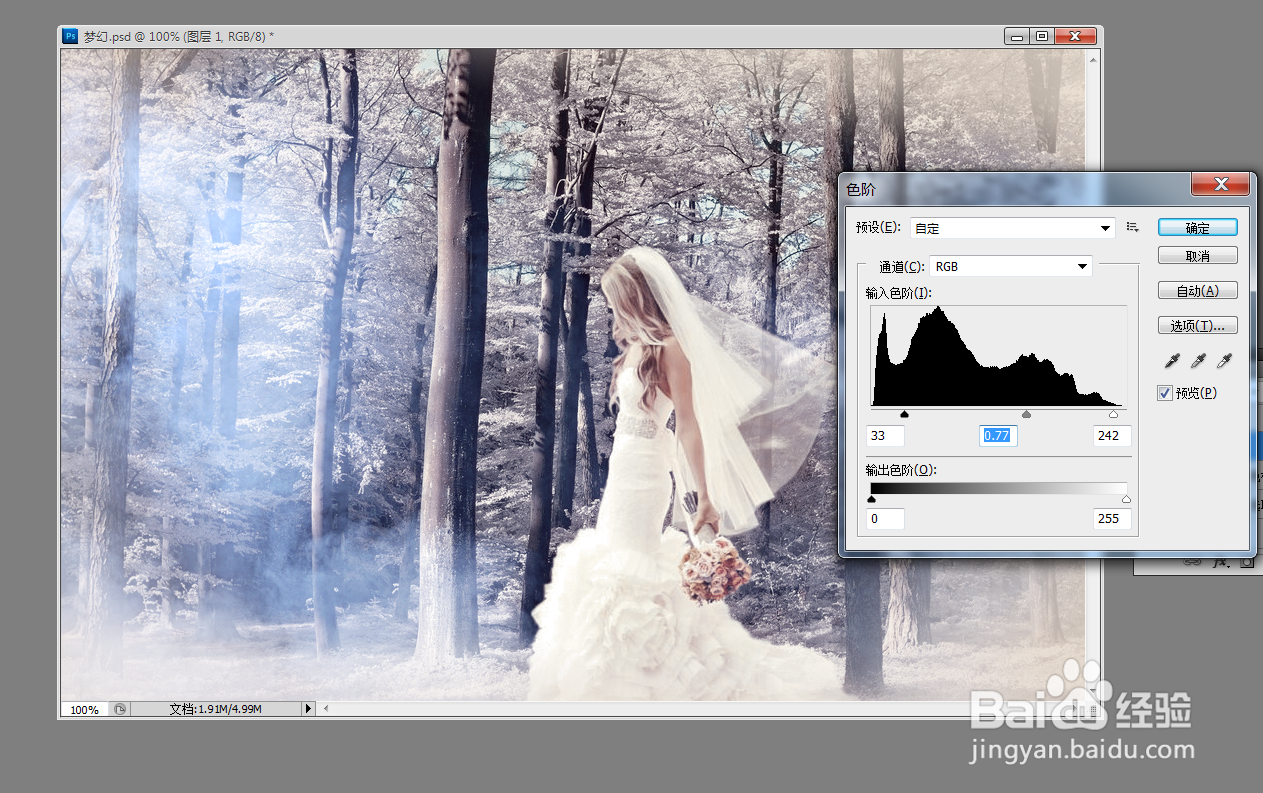Click the input midtone gray slider triangle
This screenshot has width=1263, height=793.
[1026, 413]
